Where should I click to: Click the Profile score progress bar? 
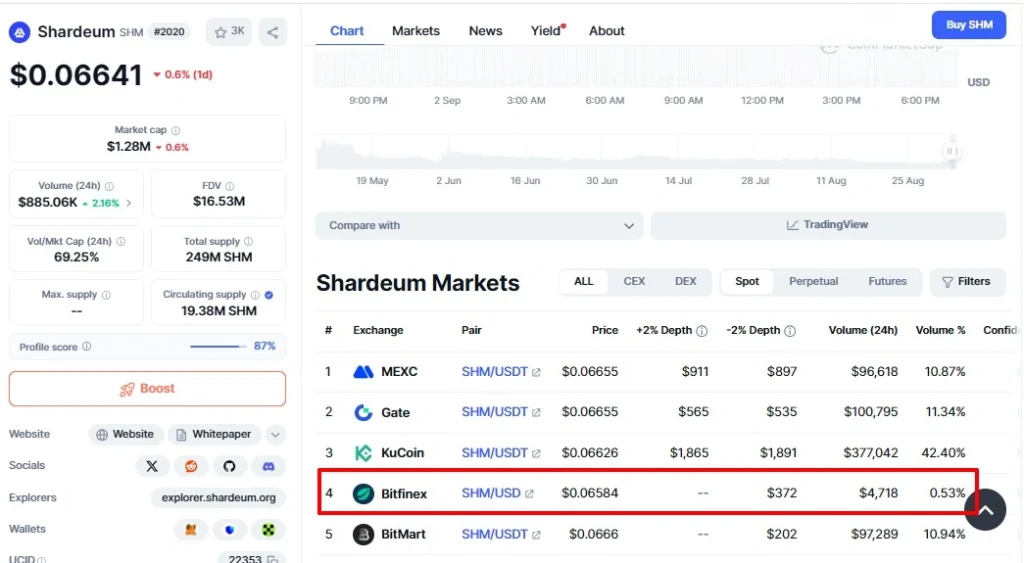pos(218,346)
